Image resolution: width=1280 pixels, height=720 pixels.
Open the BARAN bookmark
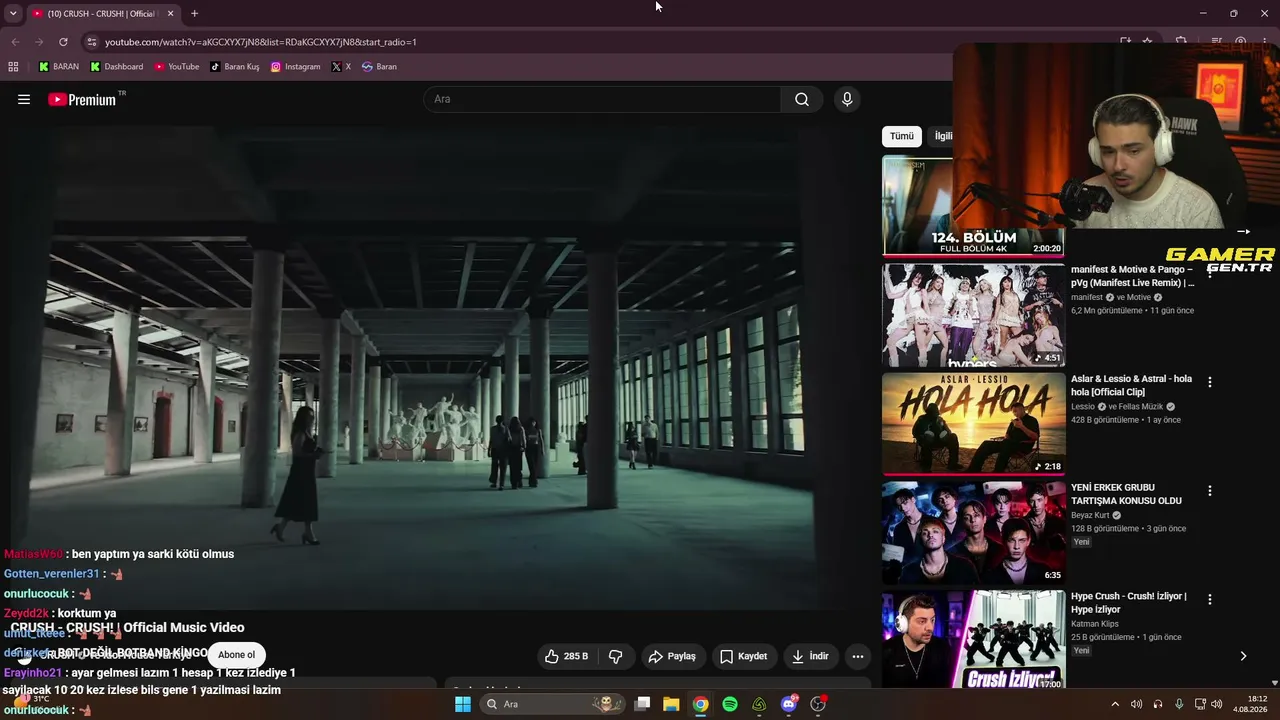click(x=58, y=67)
